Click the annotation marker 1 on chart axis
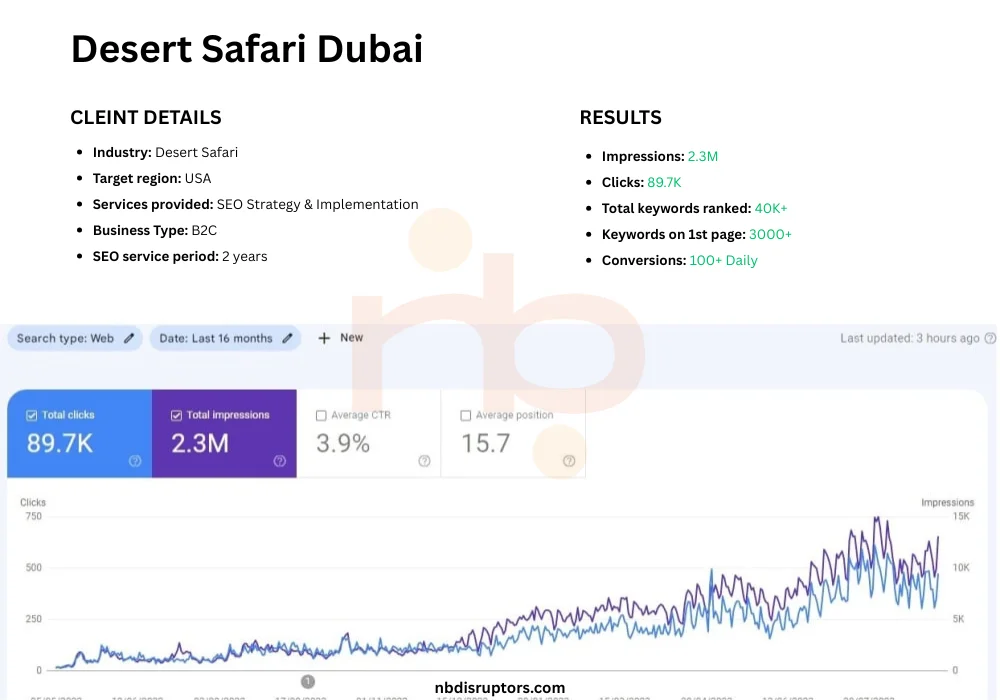 (308, 681)
